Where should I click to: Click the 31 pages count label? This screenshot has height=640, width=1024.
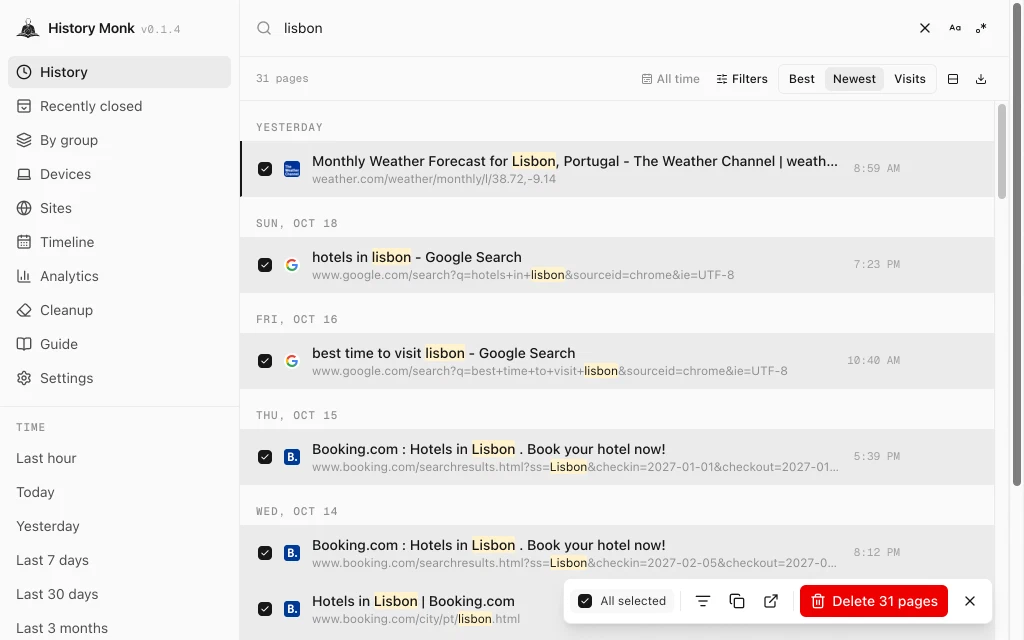coord(282,78)
